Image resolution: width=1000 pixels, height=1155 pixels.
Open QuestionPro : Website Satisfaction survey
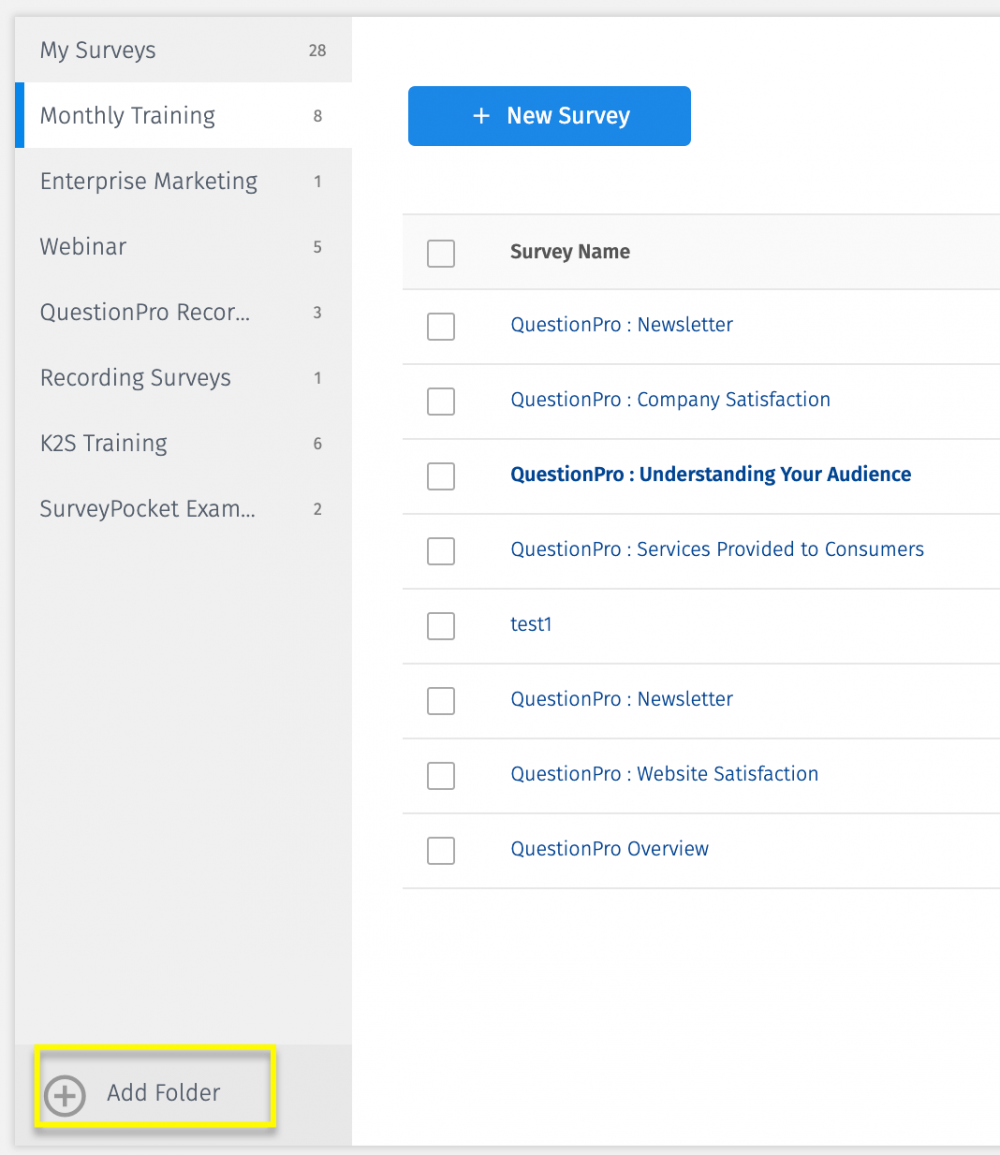point(664,774)
